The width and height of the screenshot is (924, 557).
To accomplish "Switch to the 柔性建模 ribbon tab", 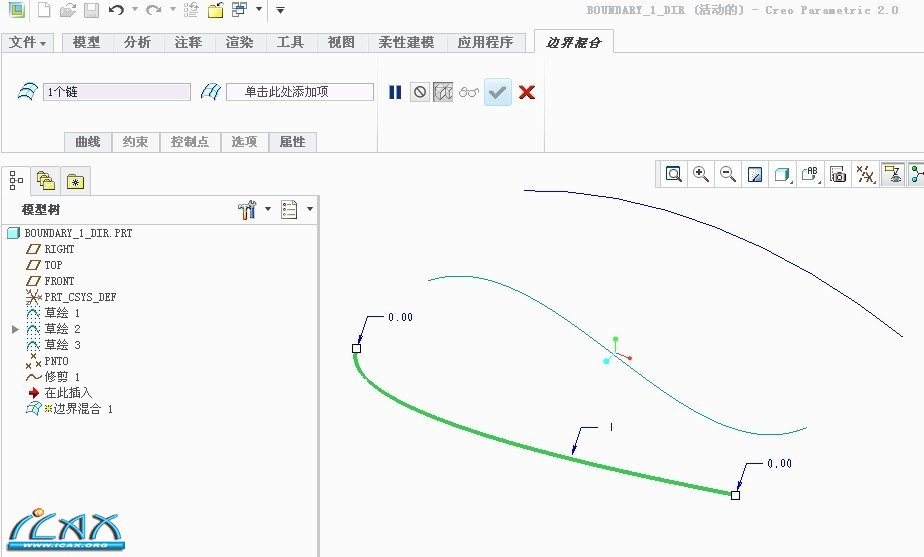I will [407, 42].
